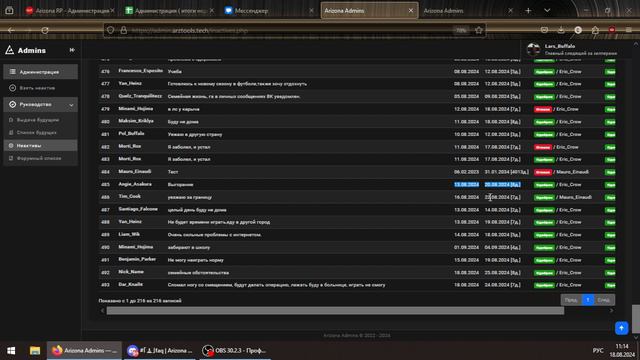
Task: Open the Pocket save icon
Action: pyautogui.click(x=544, y=30)
